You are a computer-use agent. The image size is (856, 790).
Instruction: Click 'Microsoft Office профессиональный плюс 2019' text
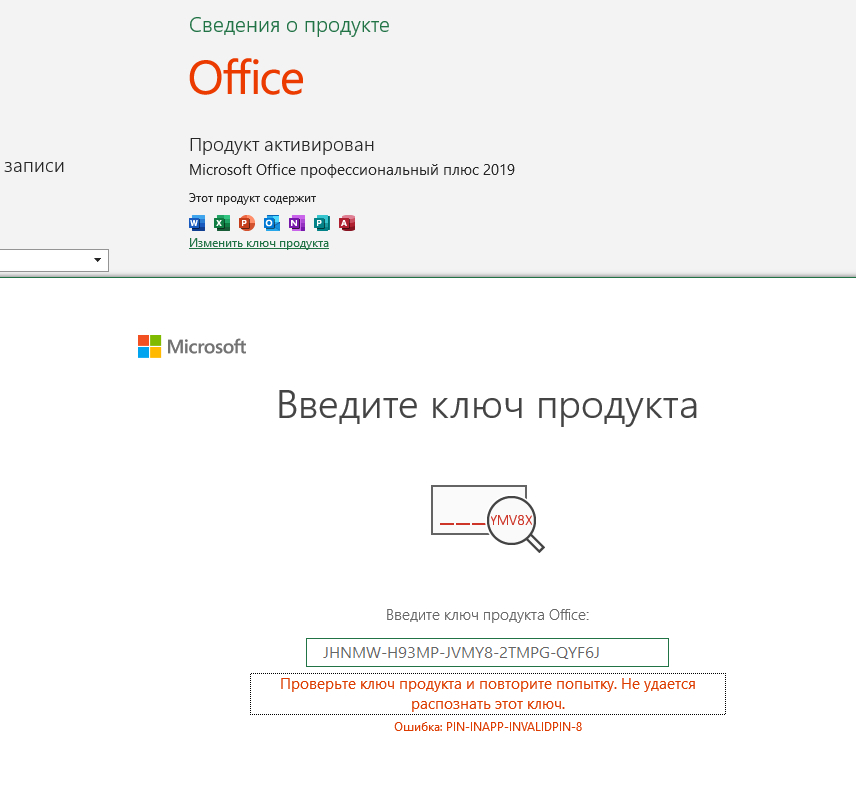352,170
